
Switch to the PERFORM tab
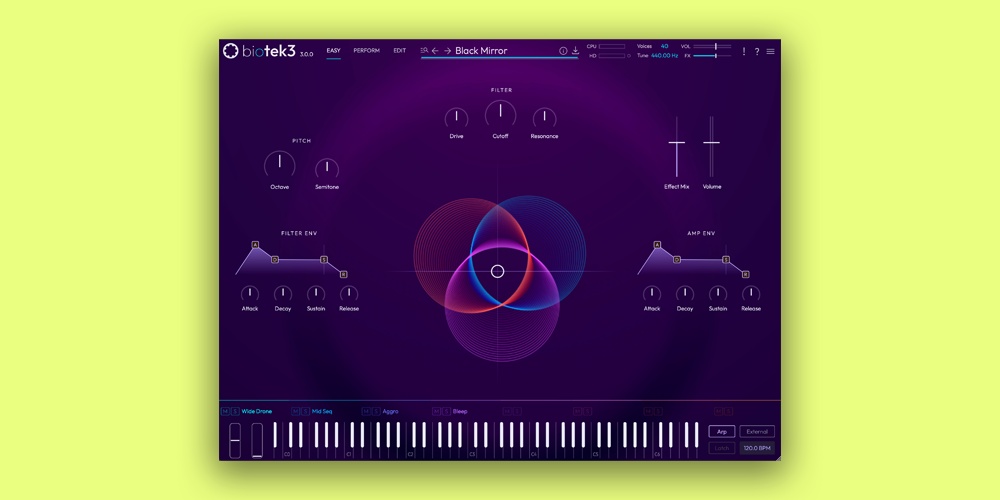click(x=366, y=51)
